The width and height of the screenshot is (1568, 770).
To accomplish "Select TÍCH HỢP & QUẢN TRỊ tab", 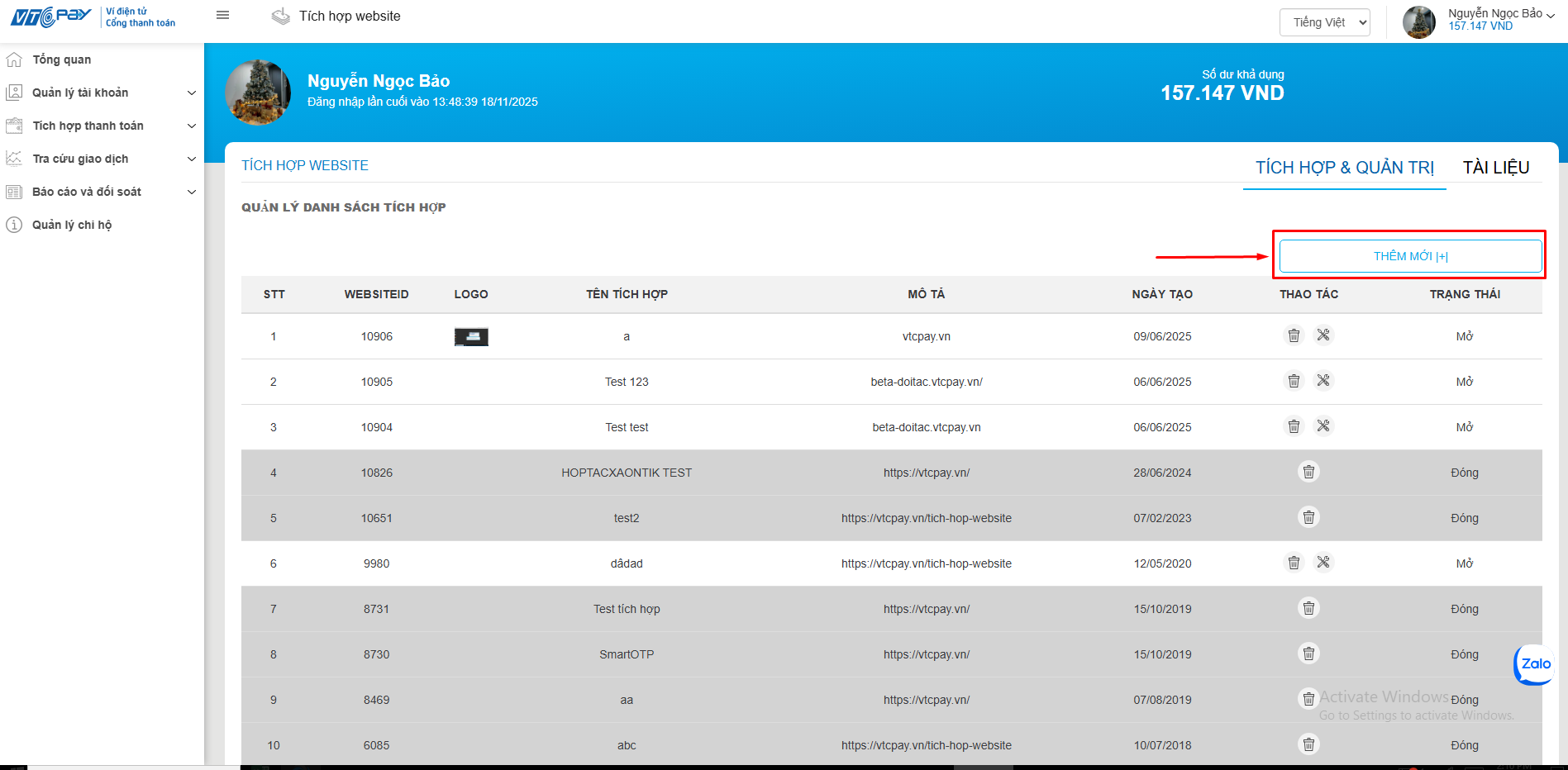I will click(1345, 168).
